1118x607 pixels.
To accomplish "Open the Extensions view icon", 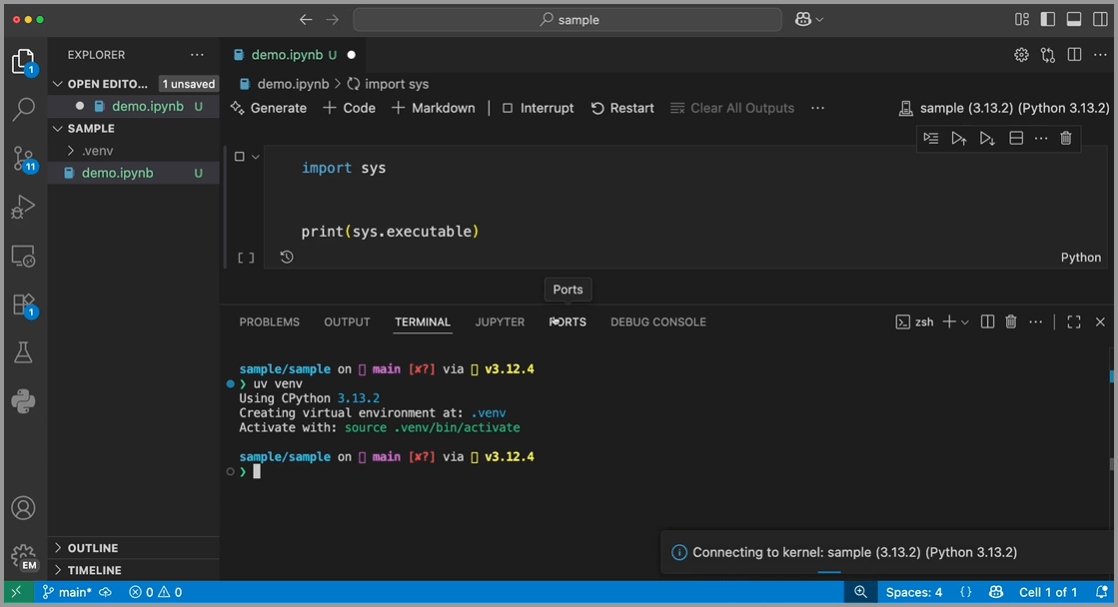I will (x=23, y=305).
